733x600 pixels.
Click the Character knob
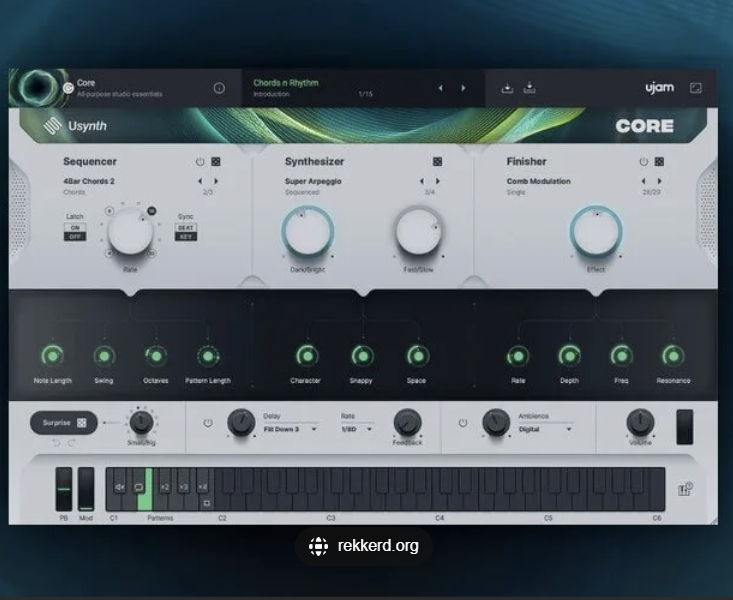(x=307, y=356)
